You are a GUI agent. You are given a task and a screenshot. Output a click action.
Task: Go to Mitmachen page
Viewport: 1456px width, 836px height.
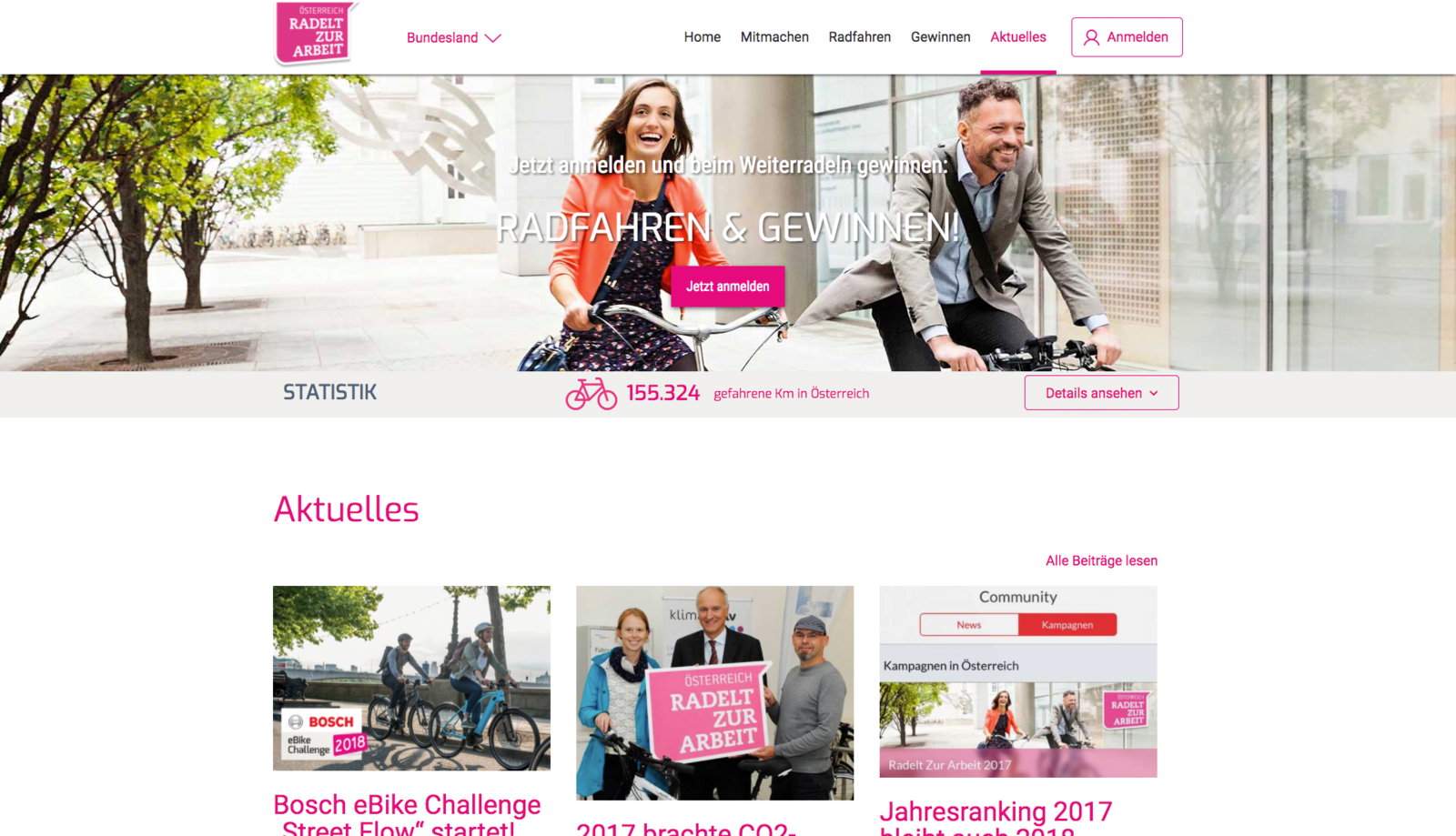tap(774, 37)
